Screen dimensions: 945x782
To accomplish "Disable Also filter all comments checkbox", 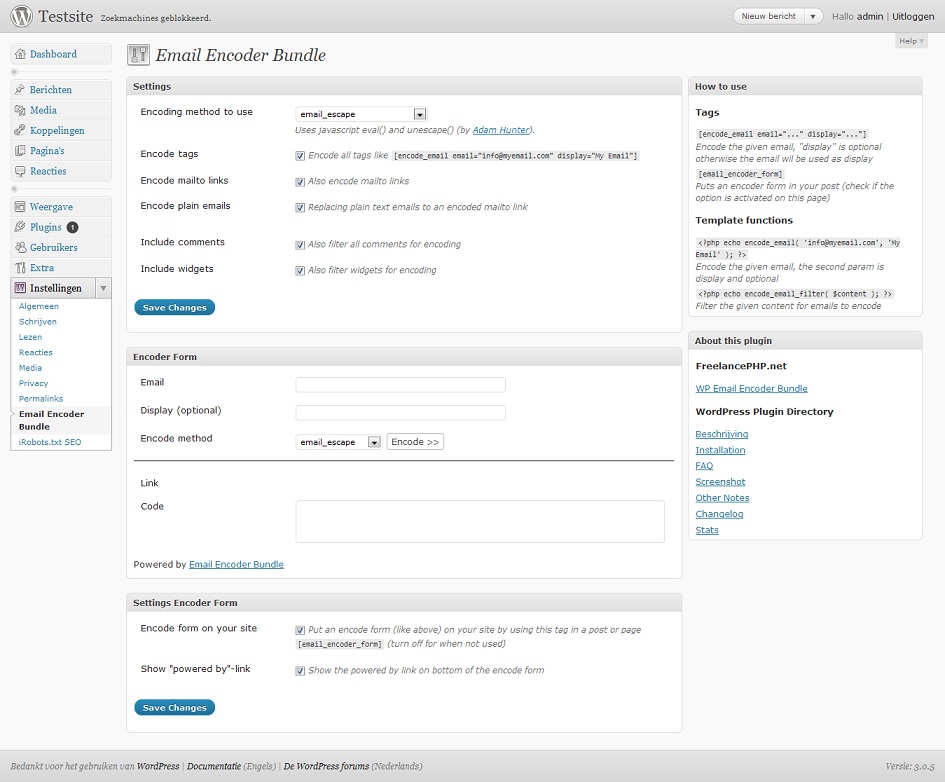I will pos(300,245).
